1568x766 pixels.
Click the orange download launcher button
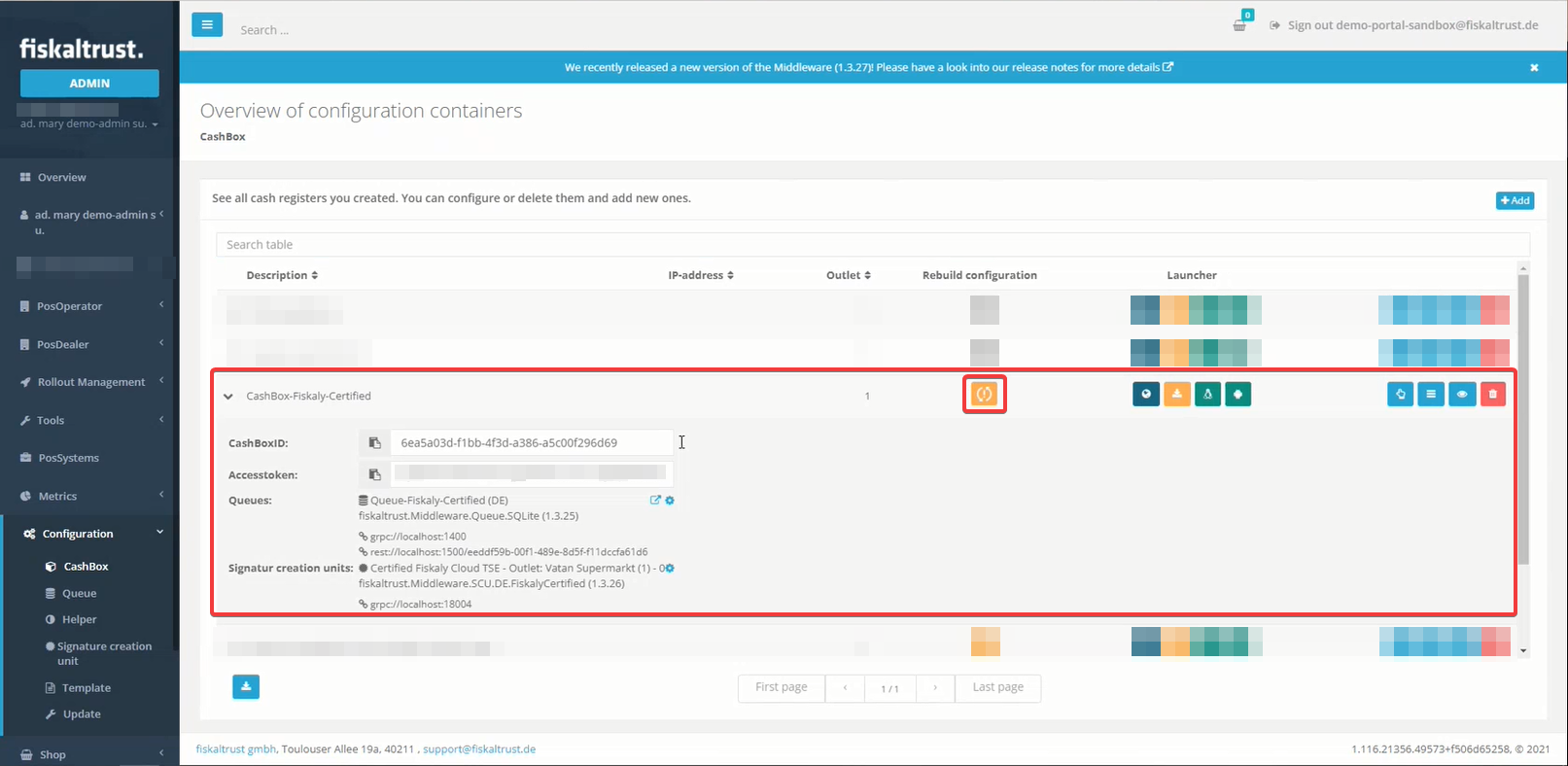click(x=1177, y=395)
